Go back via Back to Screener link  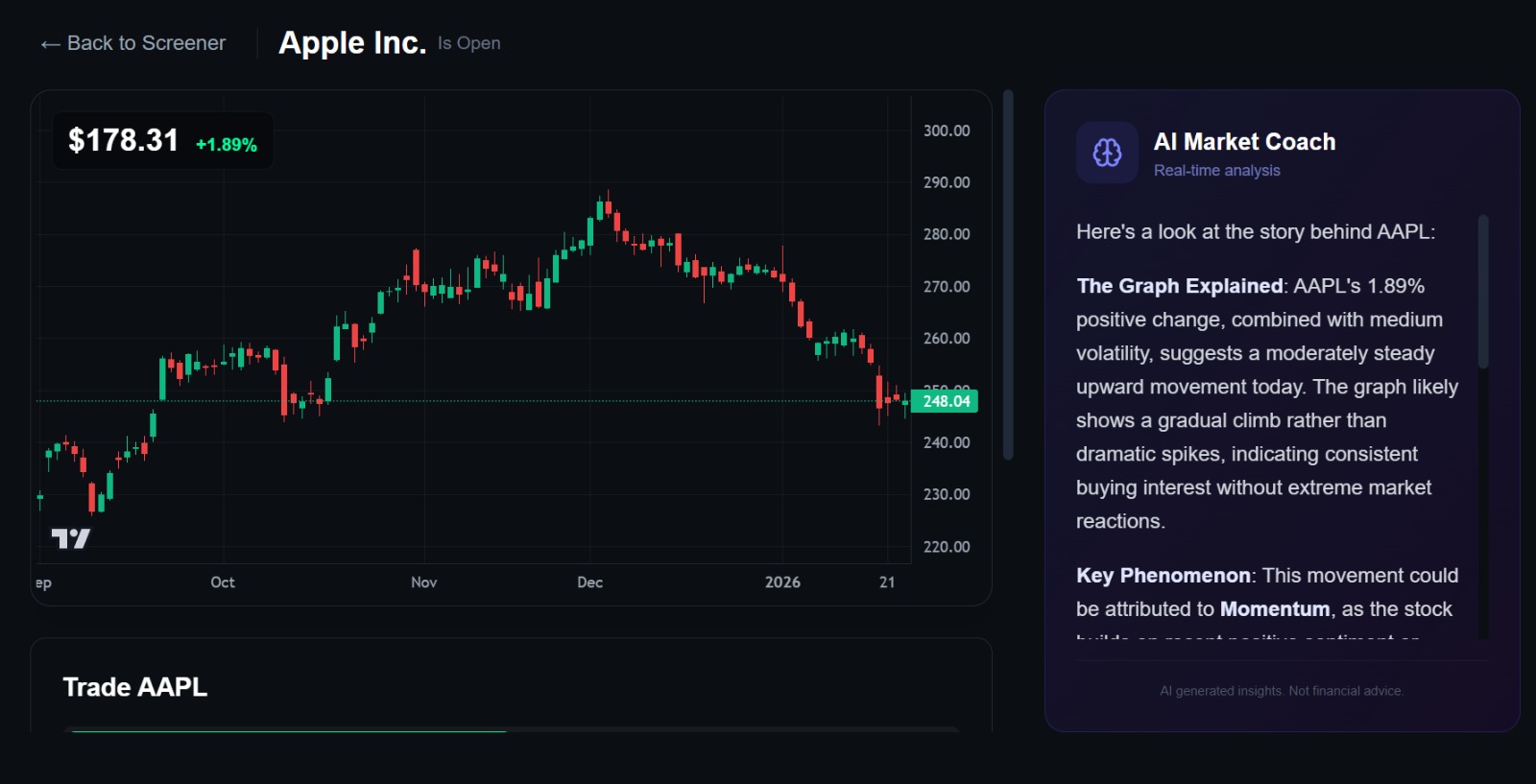point(132,43)
